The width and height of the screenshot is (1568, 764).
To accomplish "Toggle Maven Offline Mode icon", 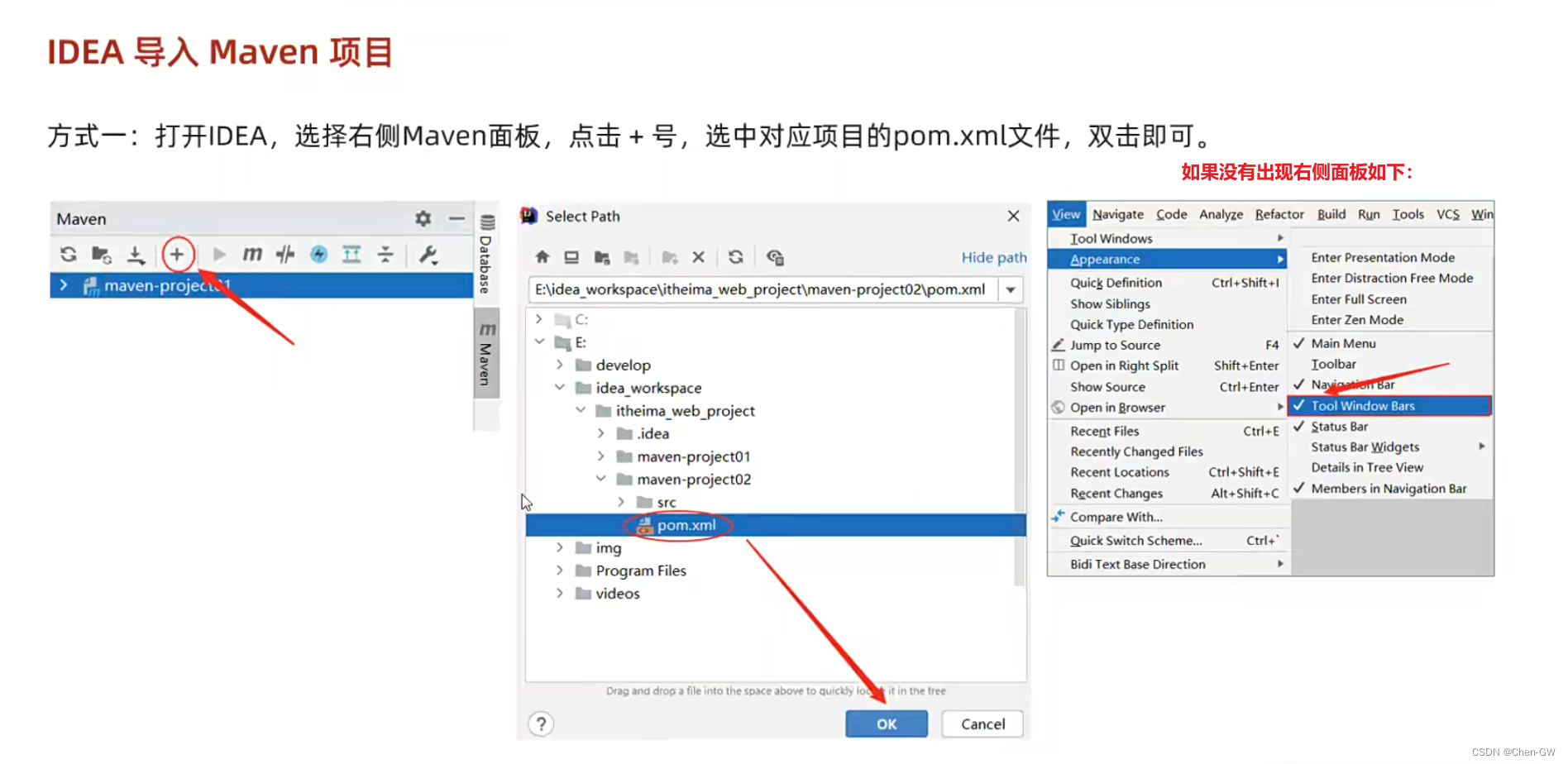I will click(x=285, y=255).
